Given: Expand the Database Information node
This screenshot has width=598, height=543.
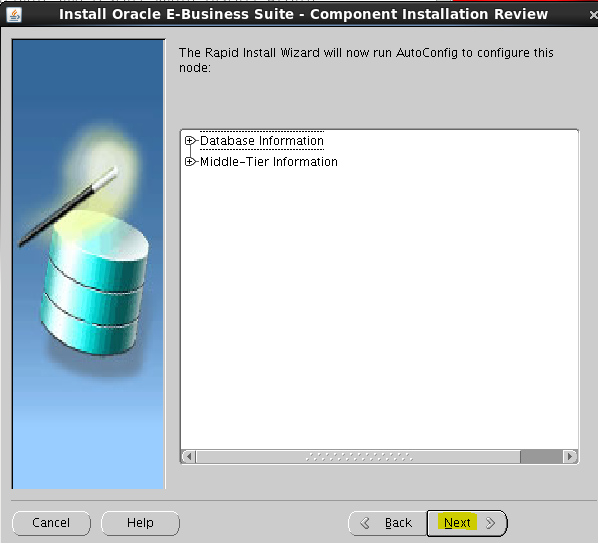Looking at the screenshot, I should tap(189, 141).
